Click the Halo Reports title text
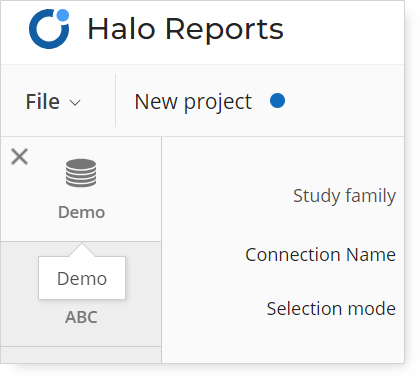420x379 pixels. point(185,29)
